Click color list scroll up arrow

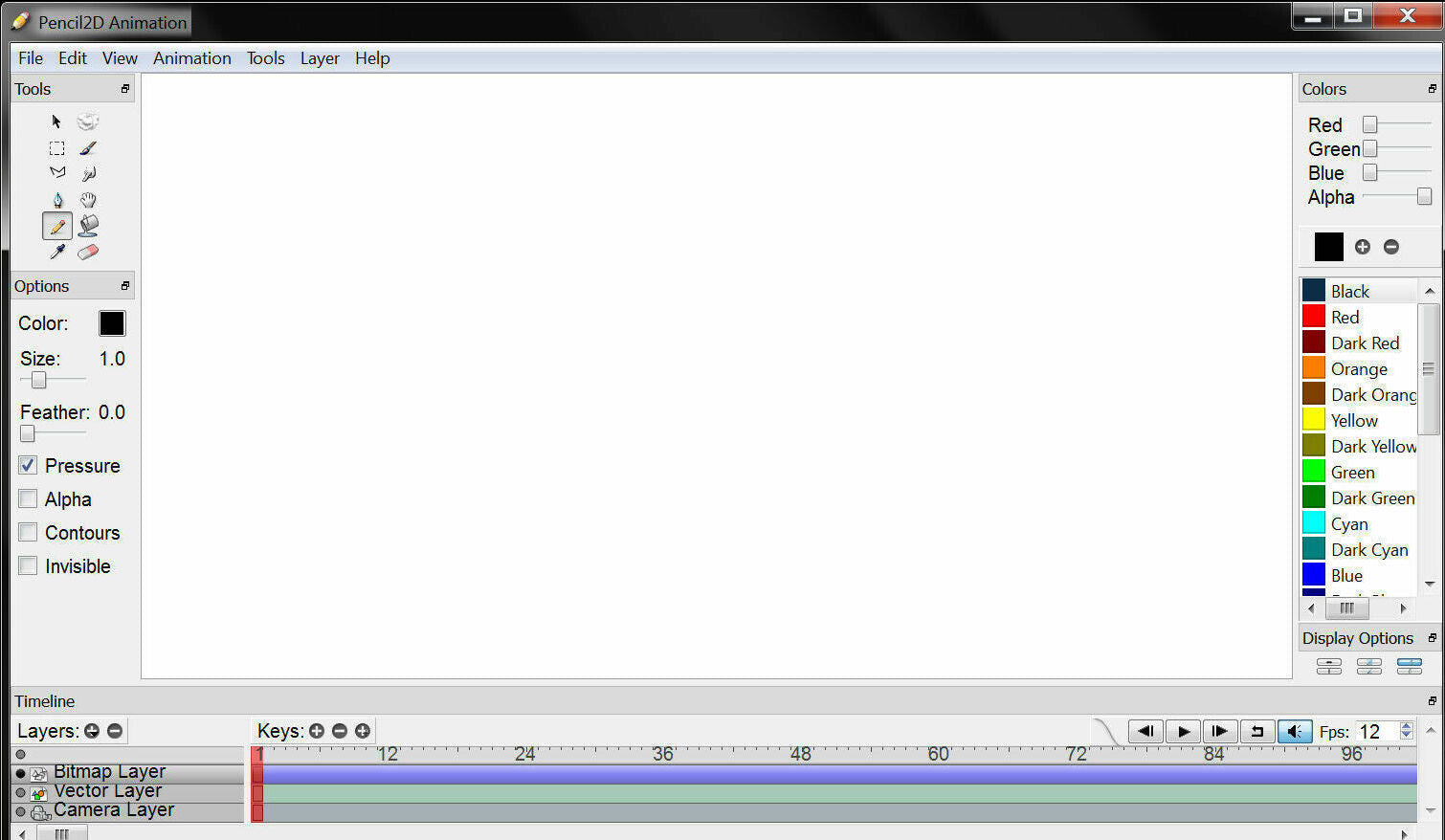[1430, 291]
